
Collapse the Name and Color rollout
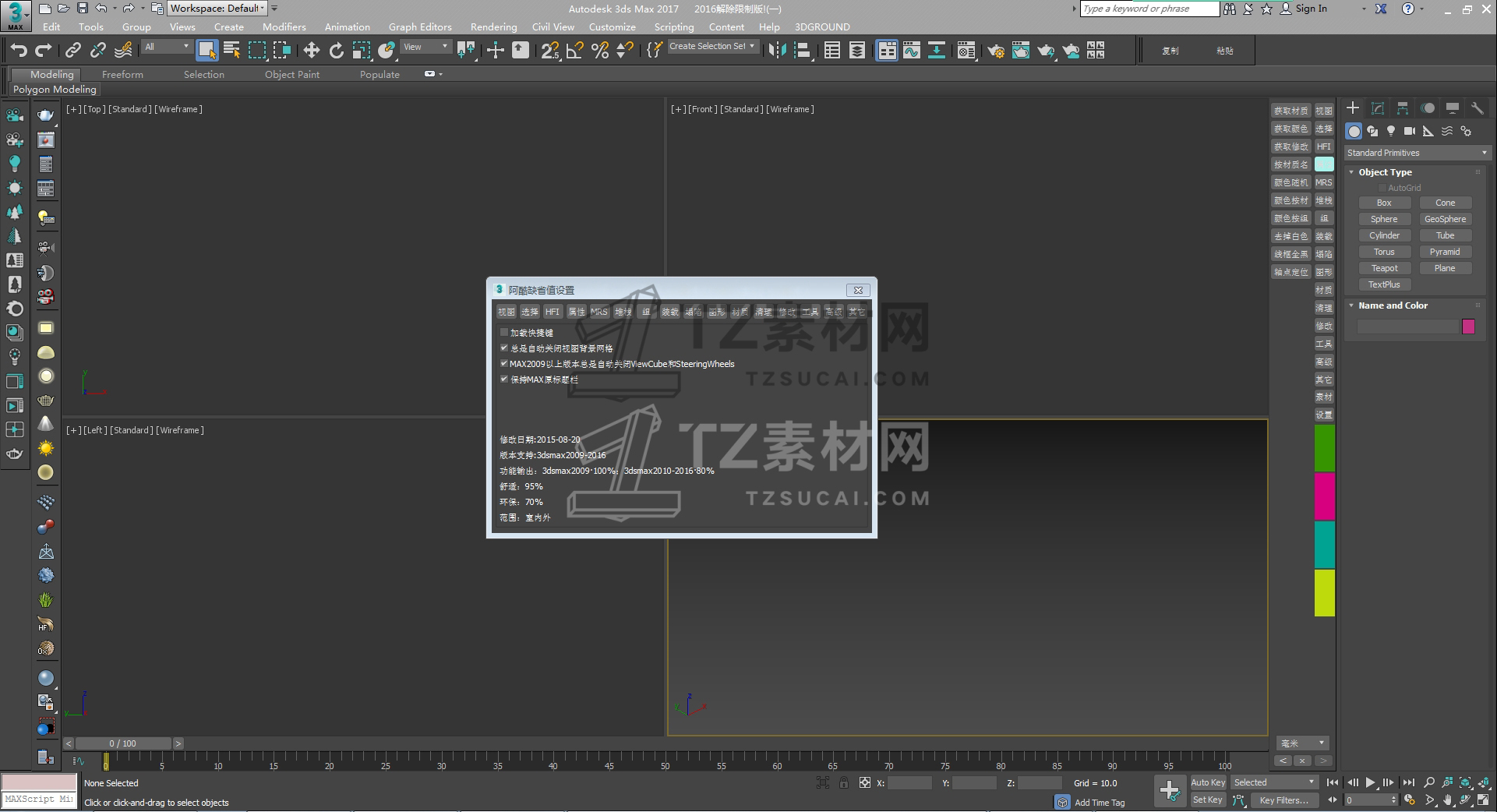(x=1352, y=305)
